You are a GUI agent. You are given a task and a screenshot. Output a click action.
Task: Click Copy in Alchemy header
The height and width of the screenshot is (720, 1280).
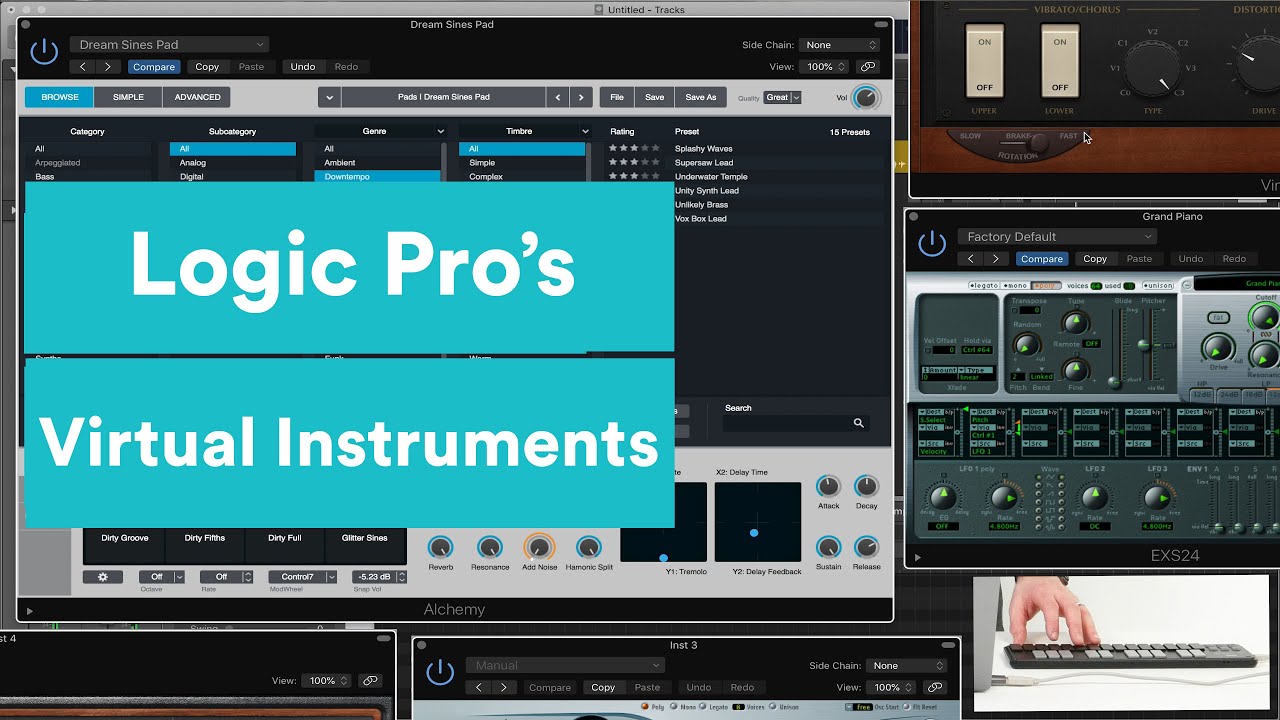point(207,67)
